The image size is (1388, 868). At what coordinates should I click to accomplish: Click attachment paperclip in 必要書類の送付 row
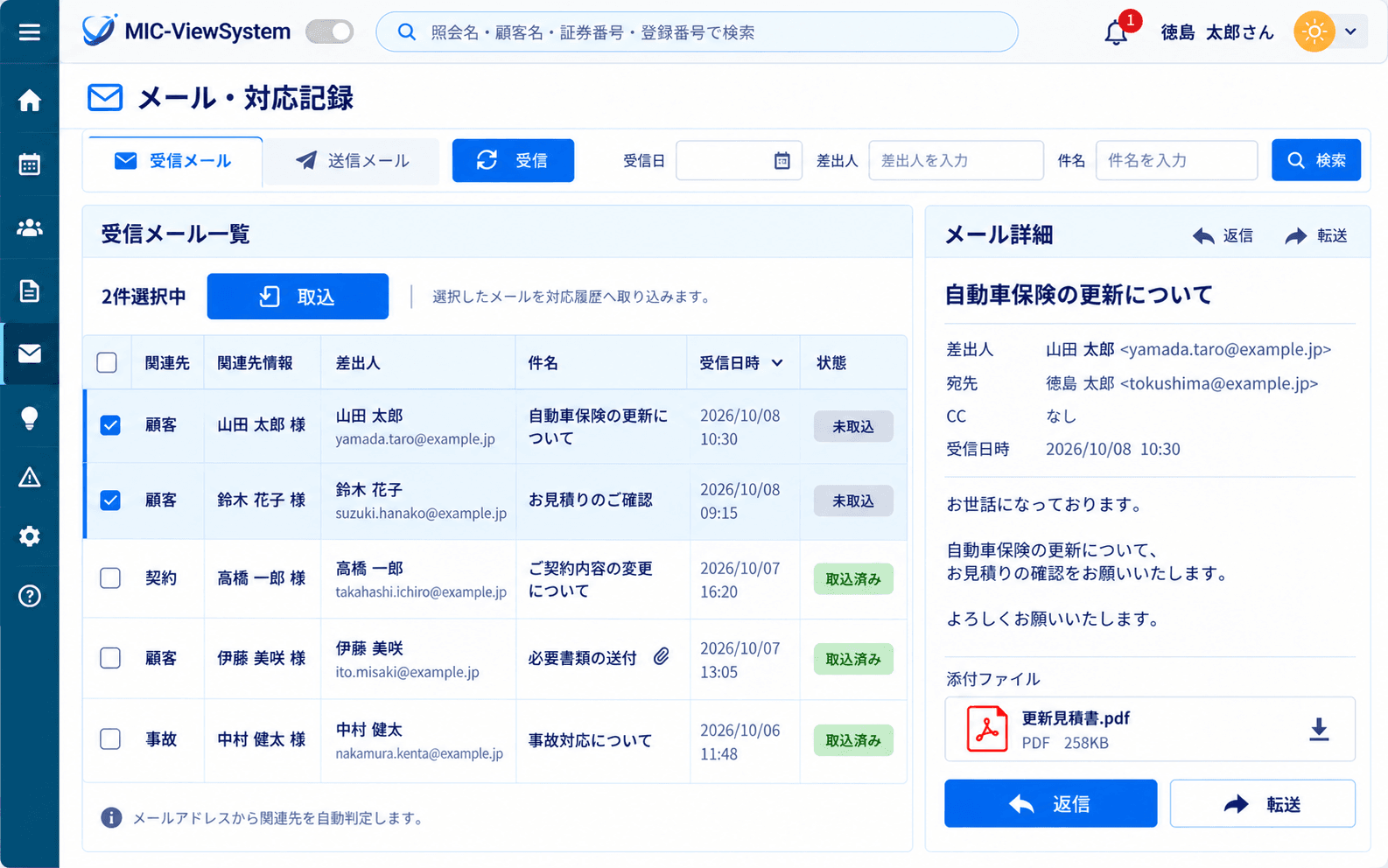tap(662, 656)
